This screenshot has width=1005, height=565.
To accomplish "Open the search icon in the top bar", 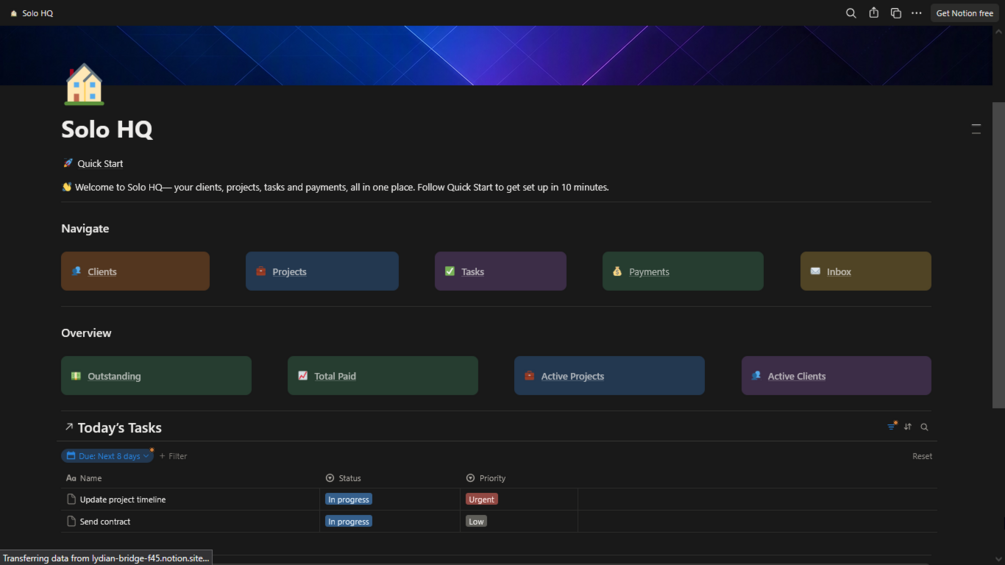I will point(851,13).
